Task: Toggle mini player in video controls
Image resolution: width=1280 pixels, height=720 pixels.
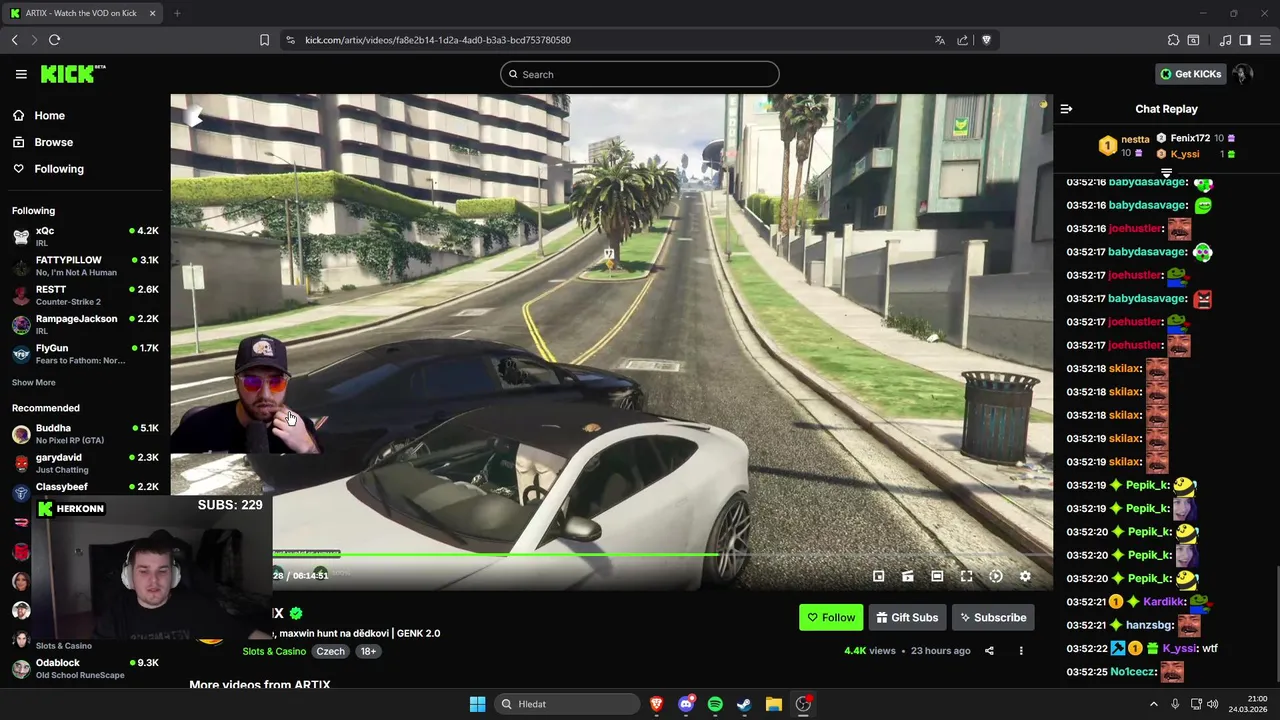Action: (x=878, y=576)
